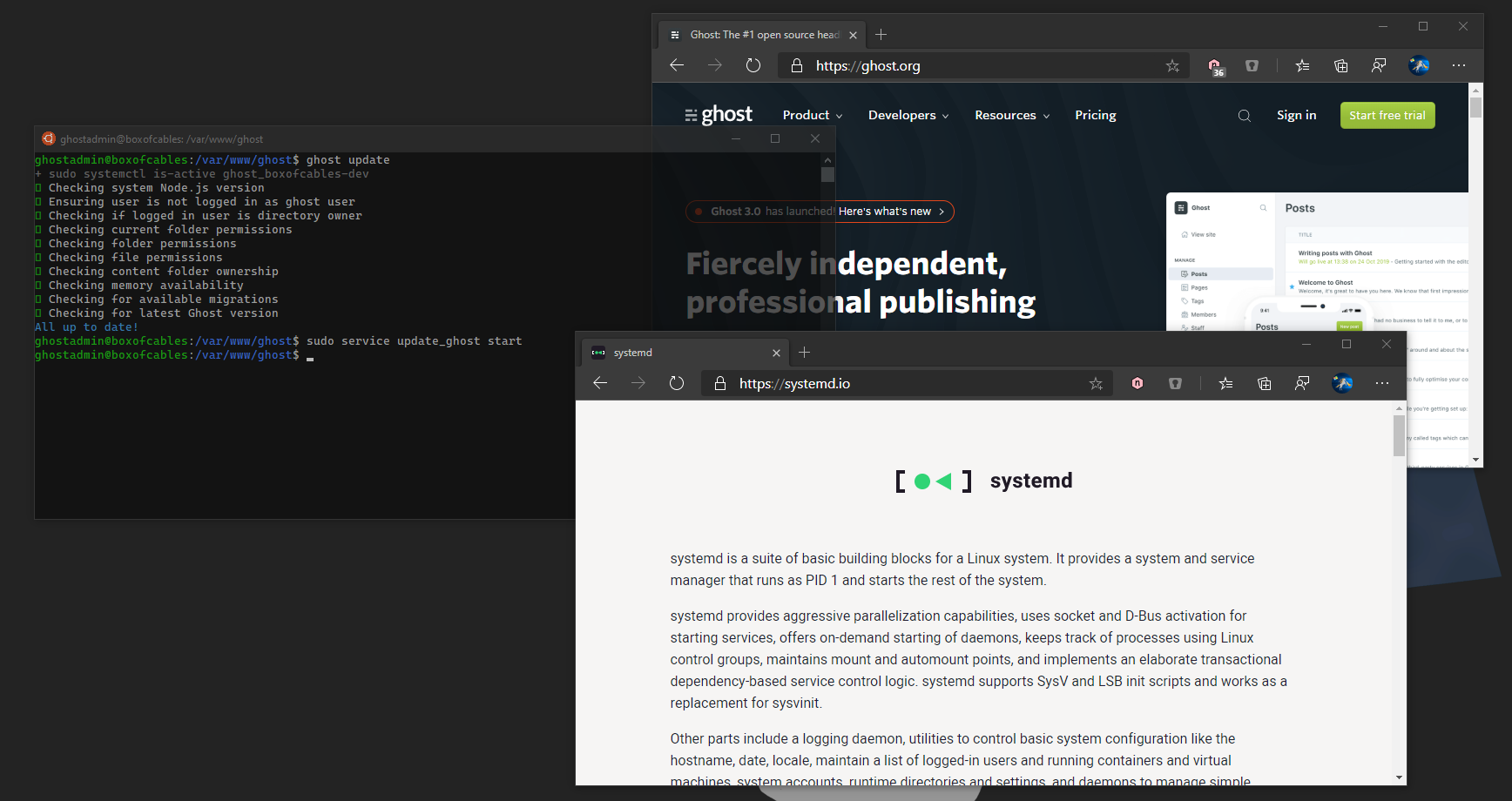Open the Here's what's new link

click(x=891, y=212)
